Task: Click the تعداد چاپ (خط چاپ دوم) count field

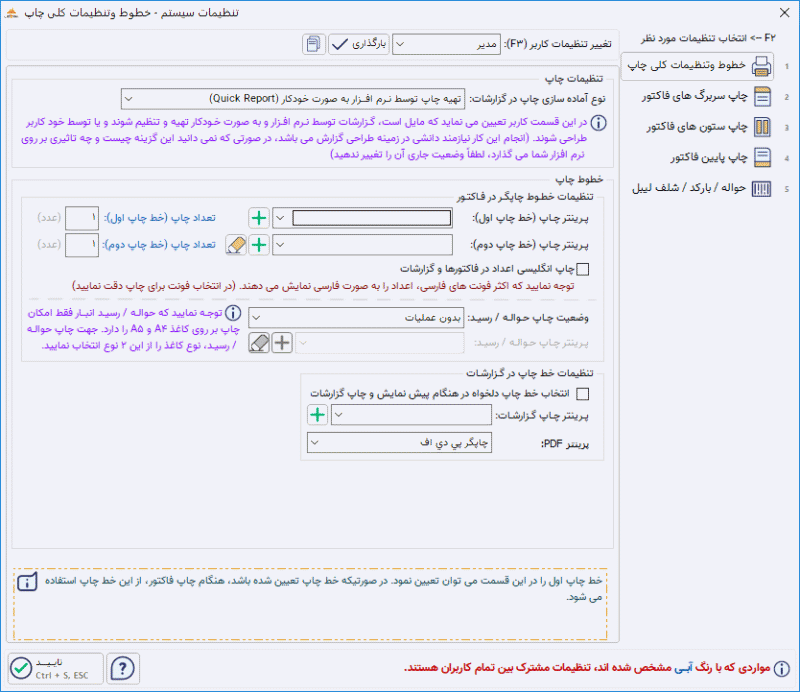Action: click(x=82, y=245)
